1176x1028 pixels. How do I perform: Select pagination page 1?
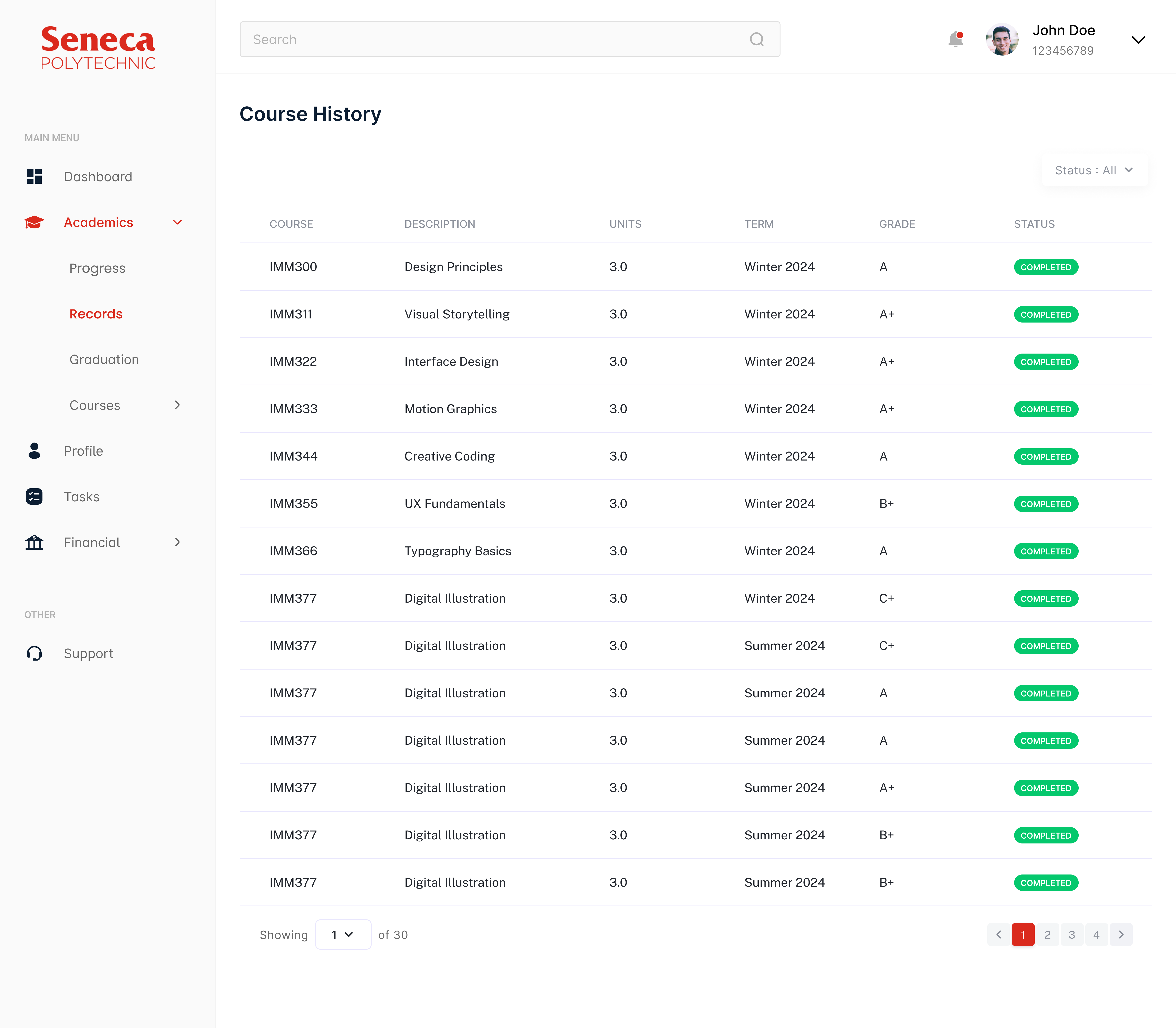pyautogui.click(x=1023, y=935)
